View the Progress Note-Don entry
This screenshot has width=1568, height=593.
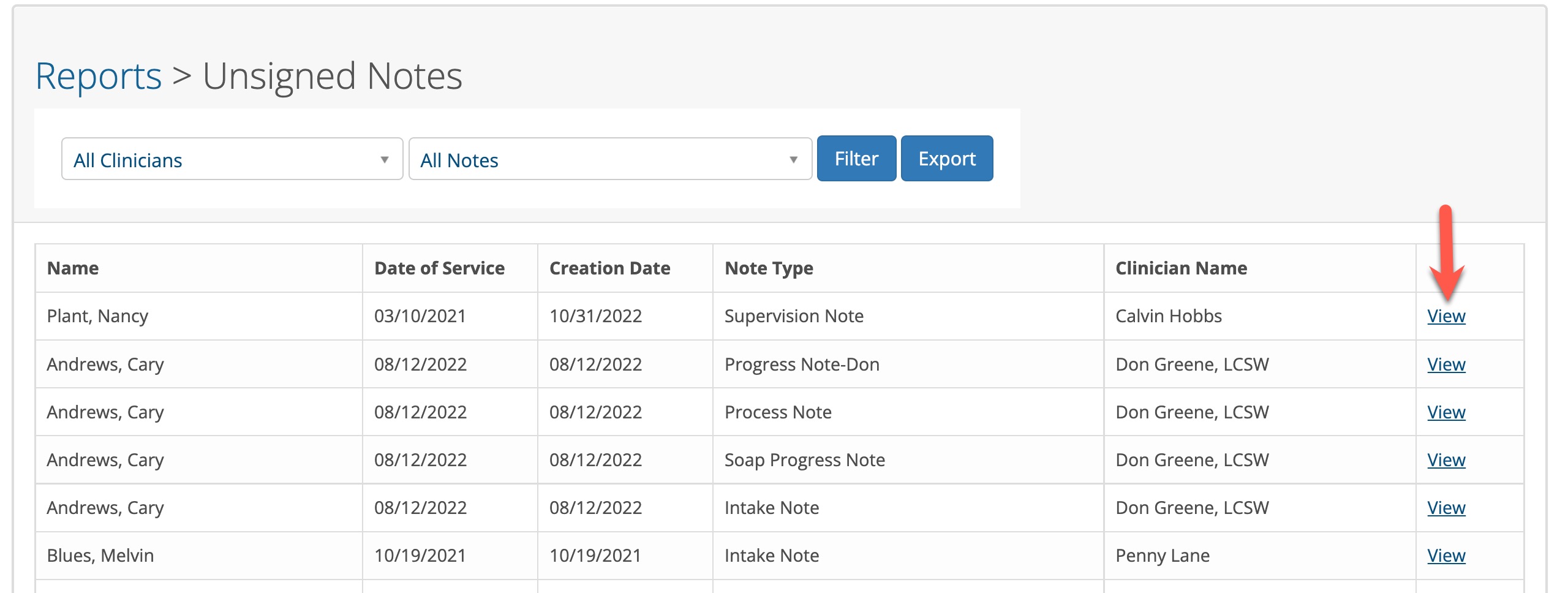tap(1447, 364)
